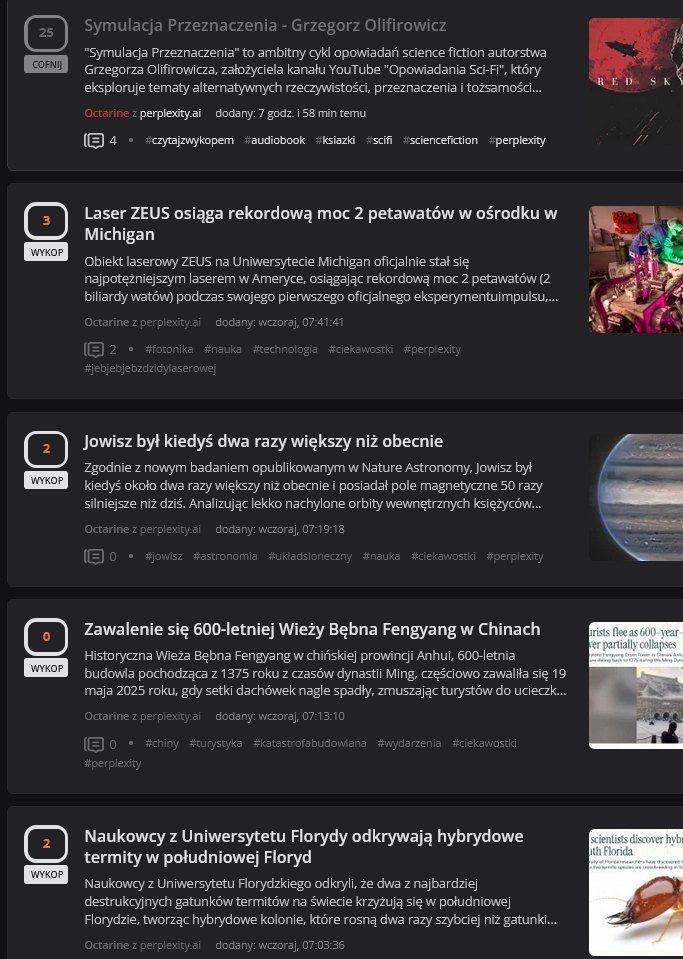Viewport: 683px width, 959px height.
Task: Upvote the Laser ZEUS post with WYKOP
Action: click(46, 252)
